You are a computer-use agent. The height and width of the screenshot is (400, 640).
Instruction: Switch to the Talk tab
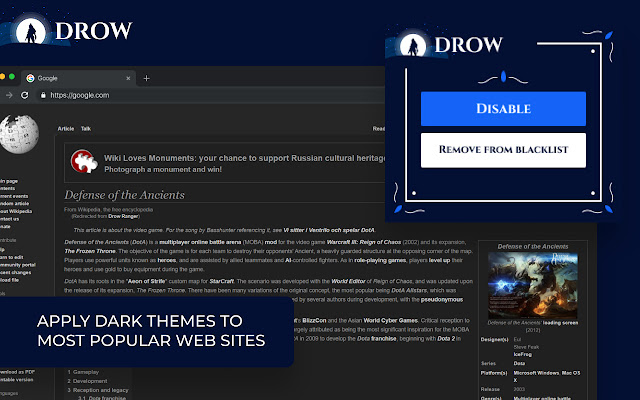click(86, 129)
